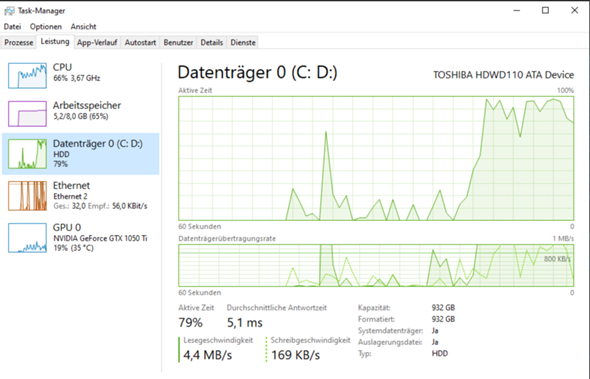Select the Datenträger 0 (C: D:) sidebar label
This screenshot has height=379, width=590.
98,144
